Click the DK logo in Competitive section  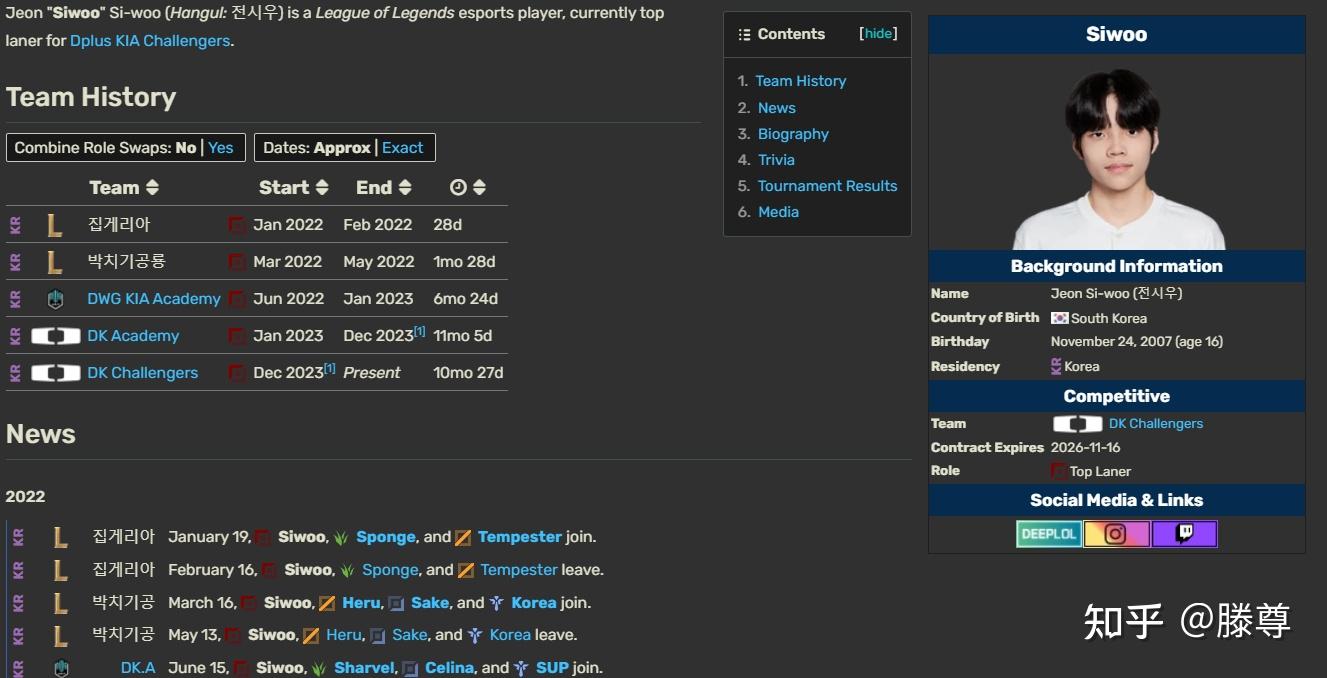[1077, 424]
